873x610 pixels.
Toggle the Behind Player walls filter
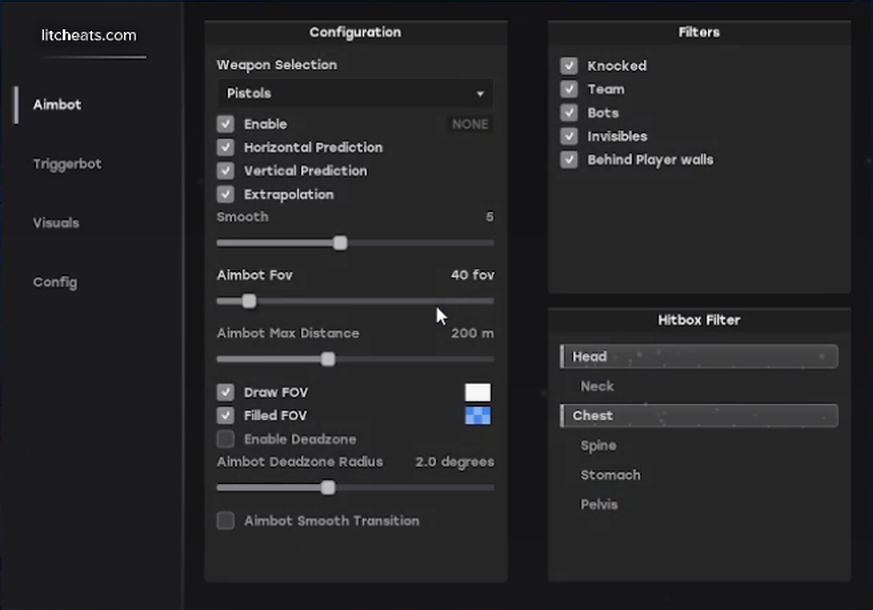pyautogui.click(x=569, y=160)
